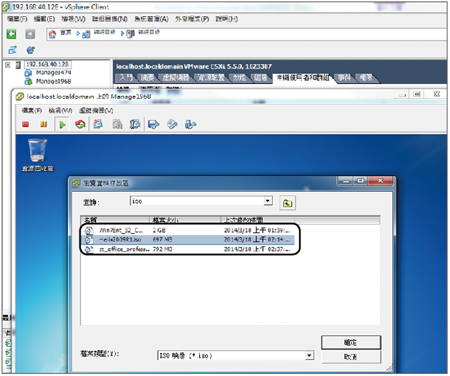The width and height of the screenshot is (450, 376).
Task: Click the up-one-folder icon beside iso field
Action: click(x=287, y=203)
